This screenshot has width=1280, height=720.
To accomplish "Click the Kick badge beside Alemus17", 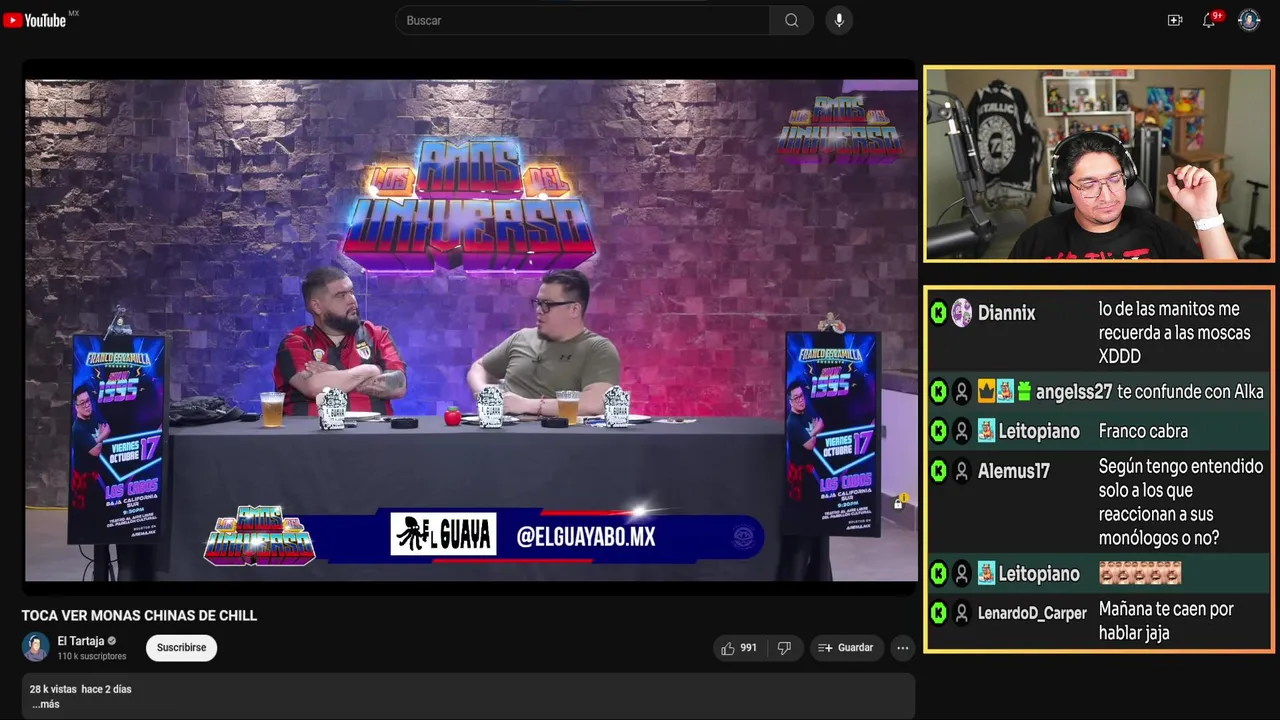I will pos(938,470).
